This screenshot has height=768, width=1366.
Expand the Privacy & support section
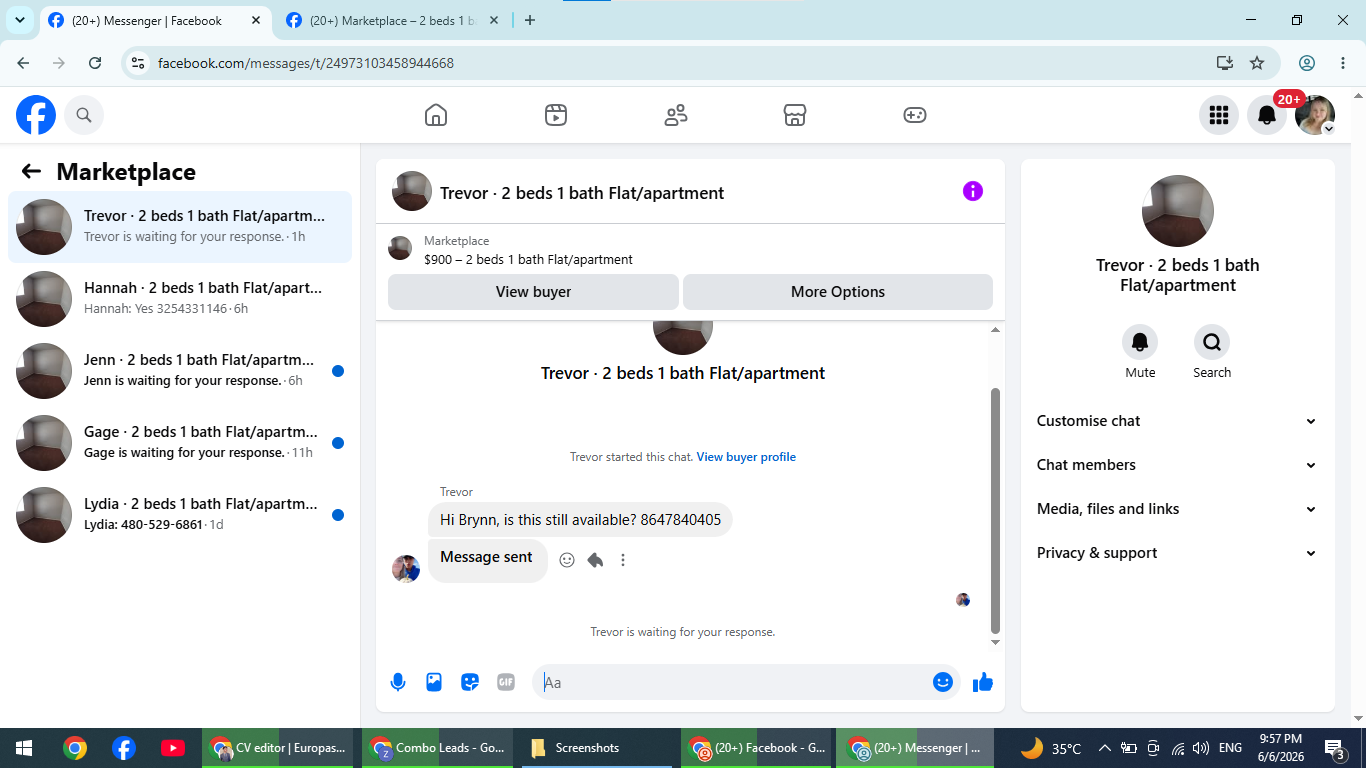[x=1177, y=553]
